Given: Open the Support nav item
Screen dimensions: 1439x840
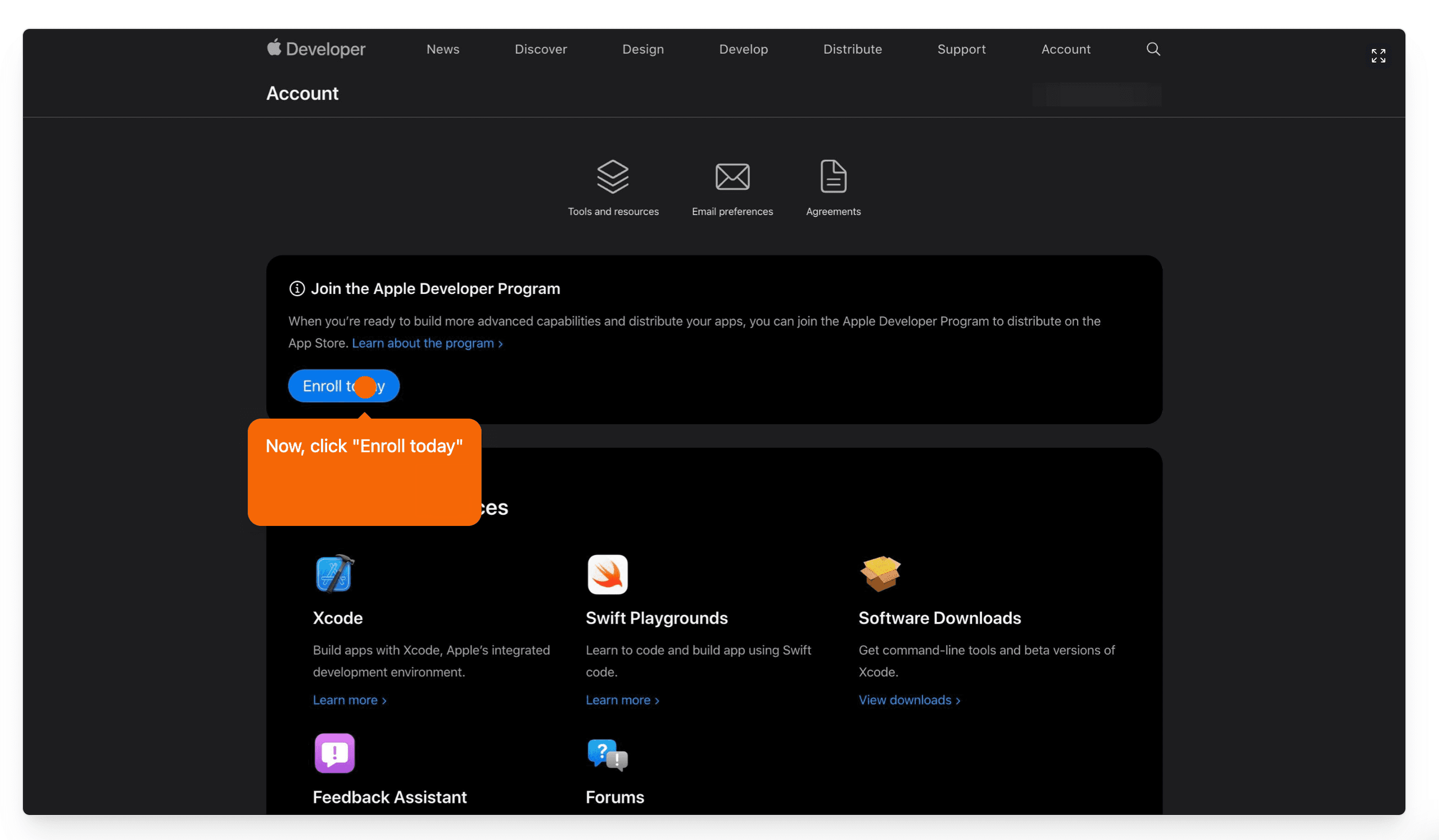Looking at the screenshot, I should pyautogui.click(x=961, y=49).
